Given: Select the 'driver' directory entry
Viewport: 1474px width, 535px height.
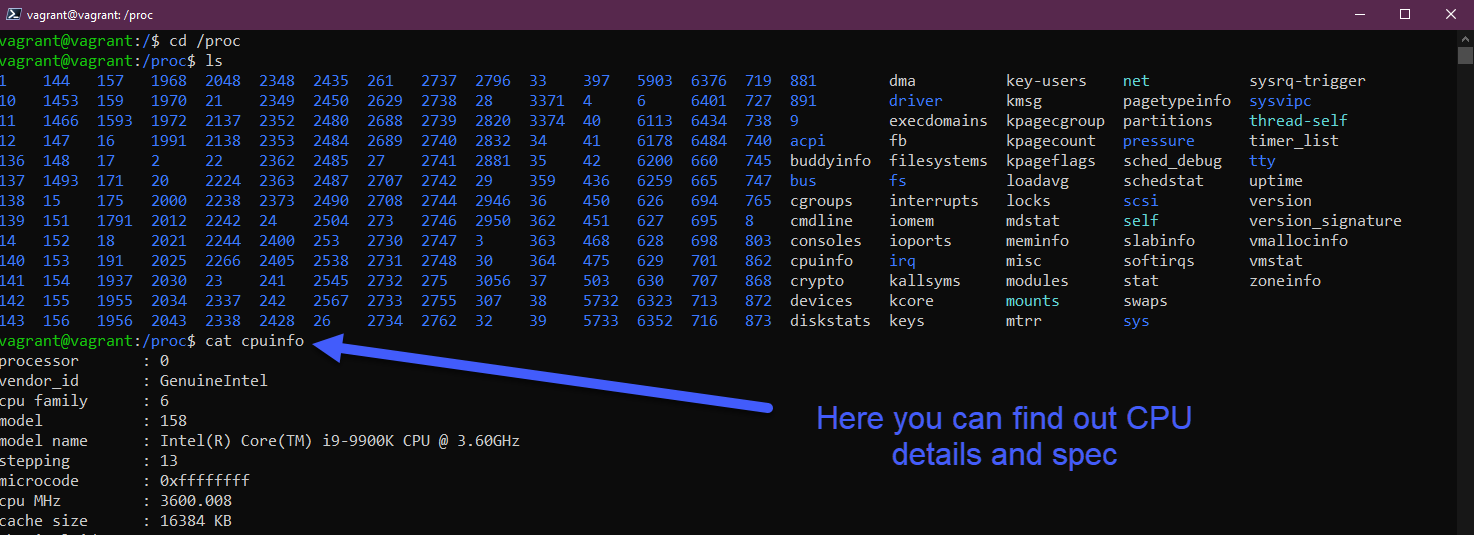Looking at the screenshot, I should (915, 101).
